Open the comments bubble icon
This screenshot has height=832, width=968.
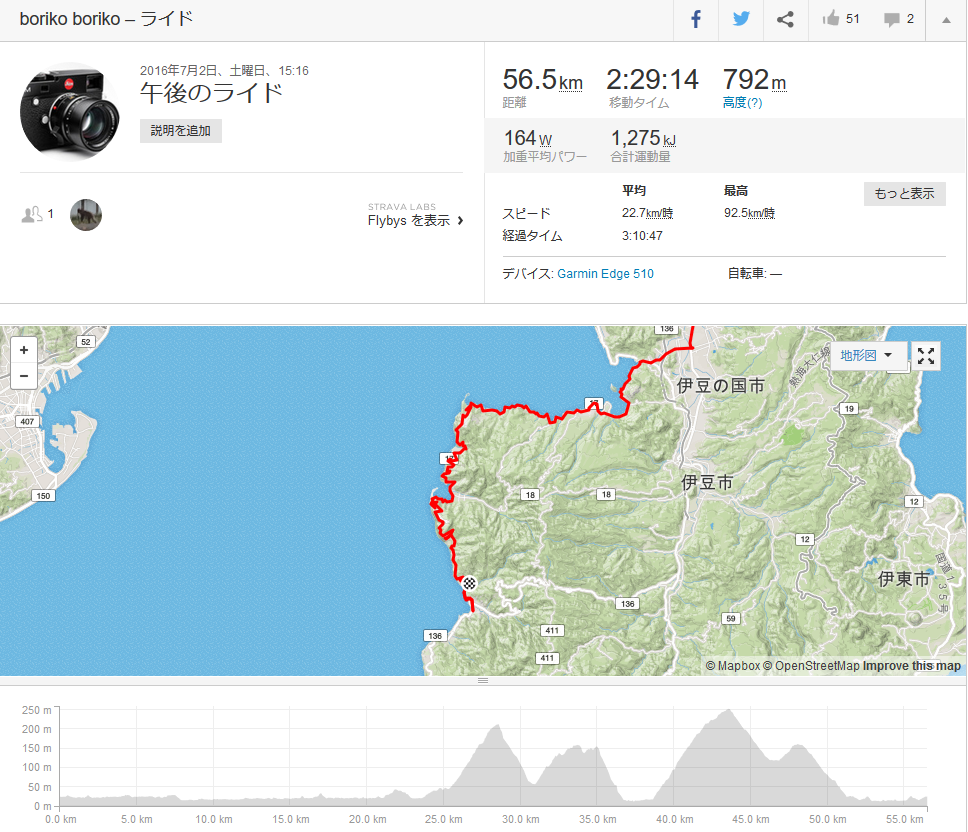(891, 20)
